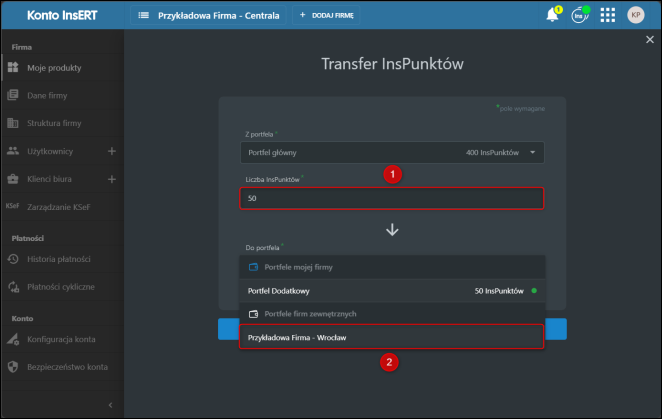Collapse the left sidebar with the chevron
Screen dimensions: 662x419
(111, 405)
